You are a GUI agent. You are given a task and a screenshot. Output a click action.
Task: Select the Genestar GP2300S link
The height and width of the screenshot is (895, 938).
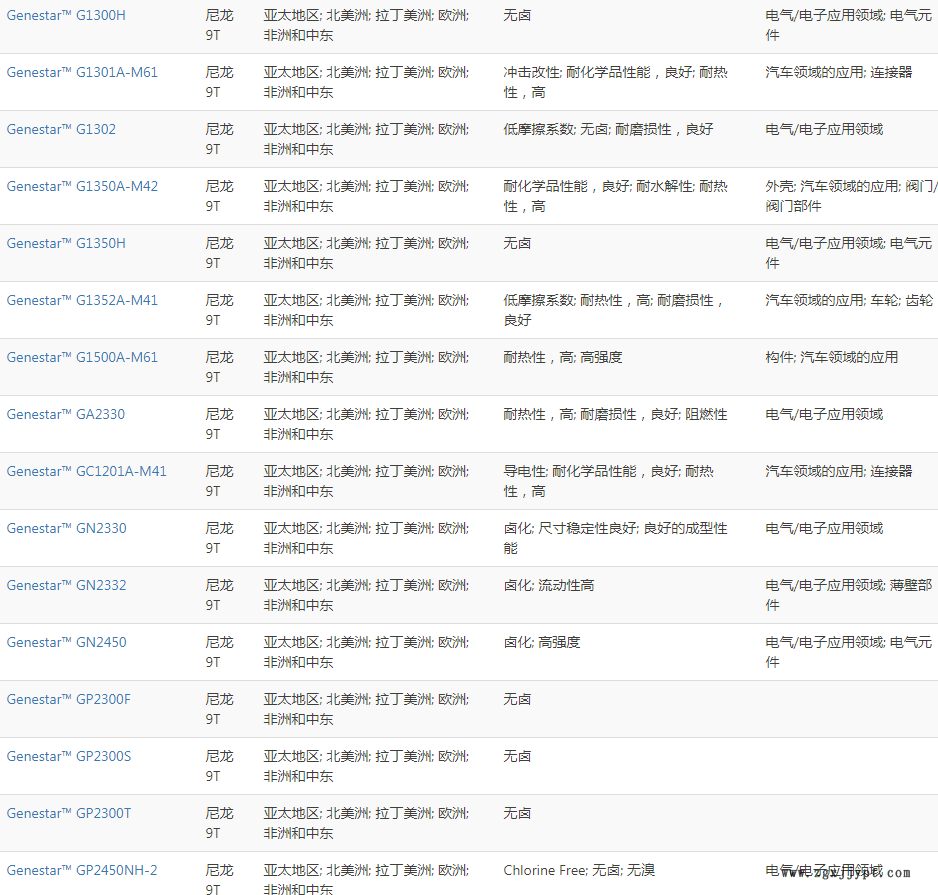click(68, 757)
